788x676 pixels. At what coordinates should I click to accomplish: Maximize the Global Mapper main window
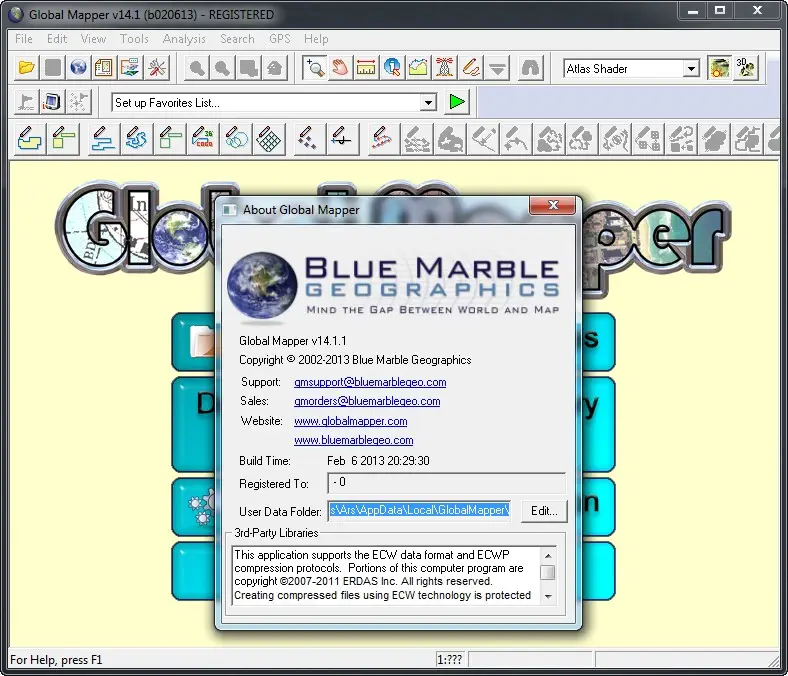click(x=720, y=10)
